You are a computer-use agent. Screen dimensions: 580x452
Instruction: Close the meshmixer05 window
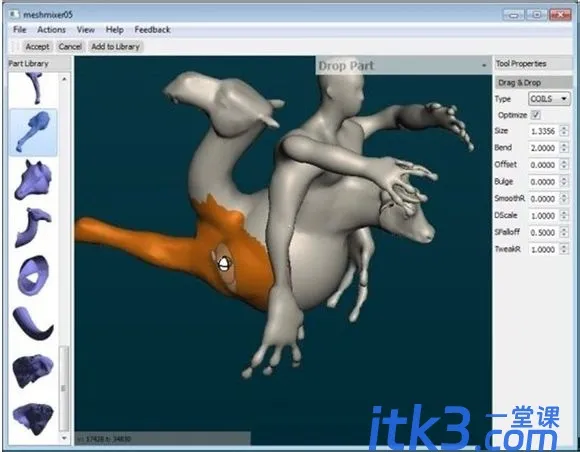560,15
